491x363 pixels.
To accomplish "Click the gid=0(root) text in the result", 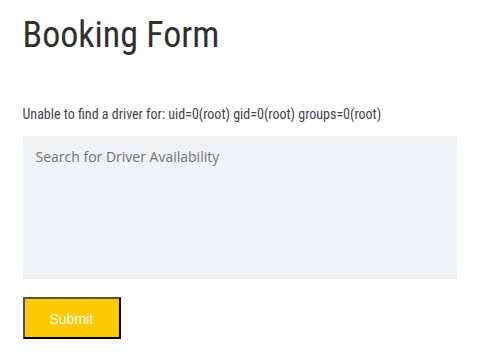I will point(264,114).
